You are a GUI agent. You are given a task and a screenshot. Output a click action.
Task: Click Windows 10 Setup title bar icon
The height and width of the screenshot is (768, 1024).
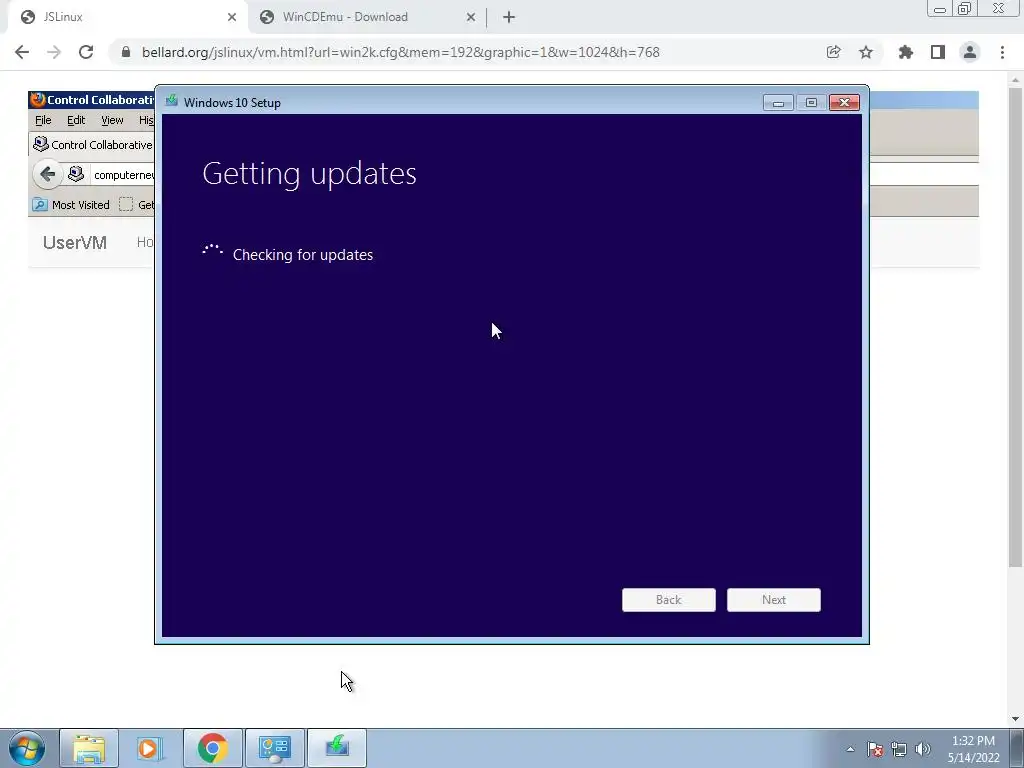(172, 101)
